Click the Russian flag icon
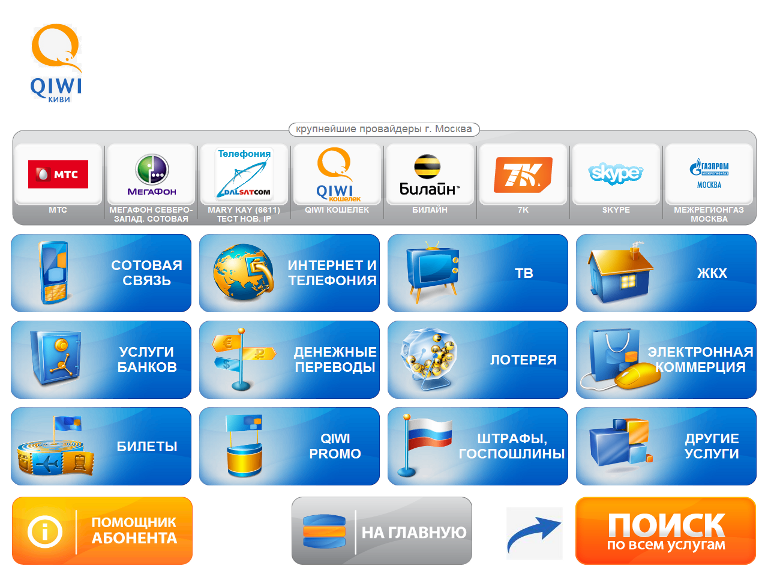The height and width of the screenshot is (576, 768). (424, 446)
